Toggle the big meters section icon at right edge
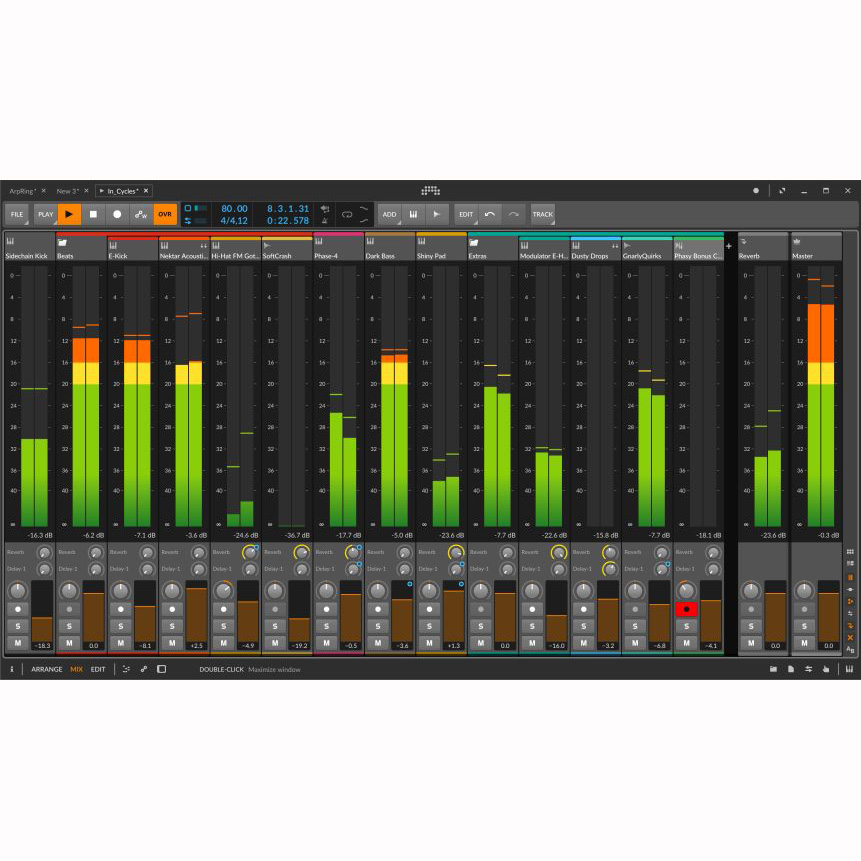The image size is (861, 861). pos(851,577)
